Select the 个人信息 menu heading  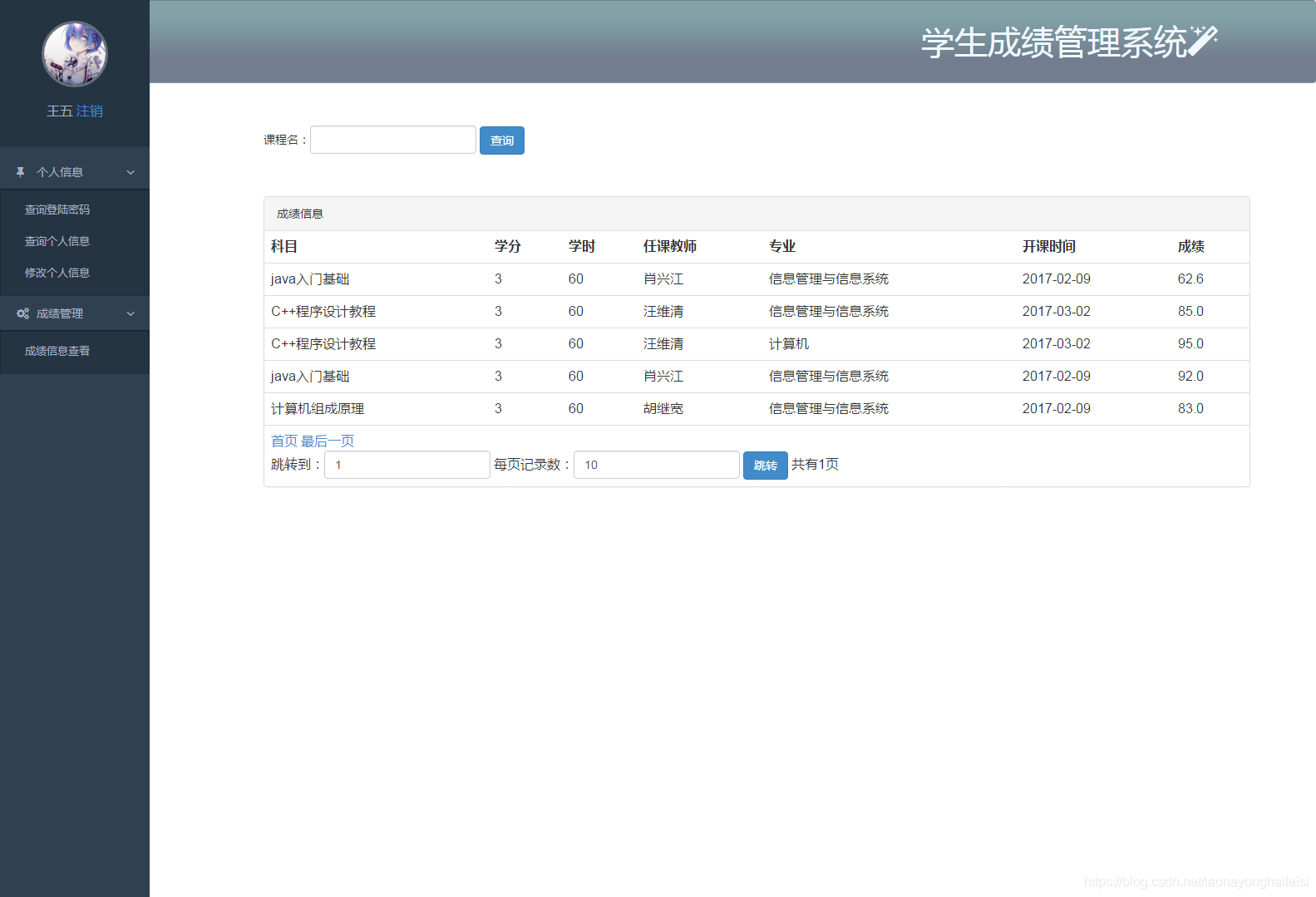tap(60, 172)
